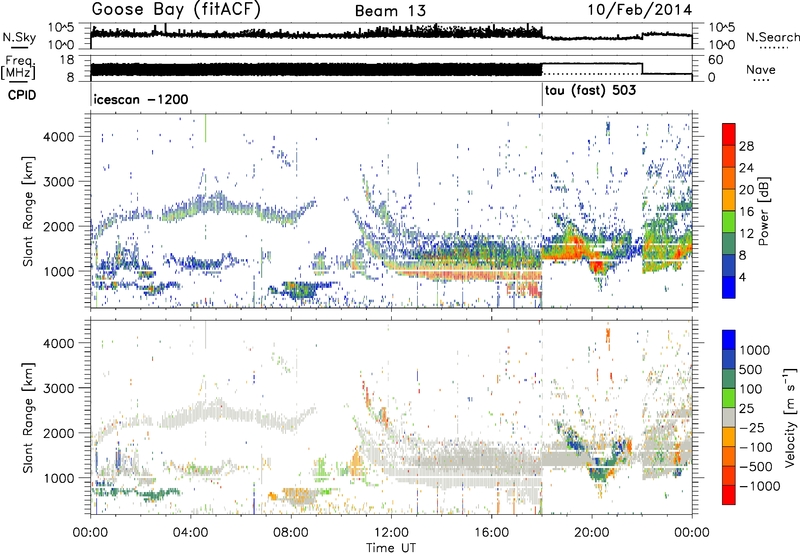Click the "12:00" time tick label
Image resolution: width=800 pixels, height=554 pixels.
click(391, 533)
